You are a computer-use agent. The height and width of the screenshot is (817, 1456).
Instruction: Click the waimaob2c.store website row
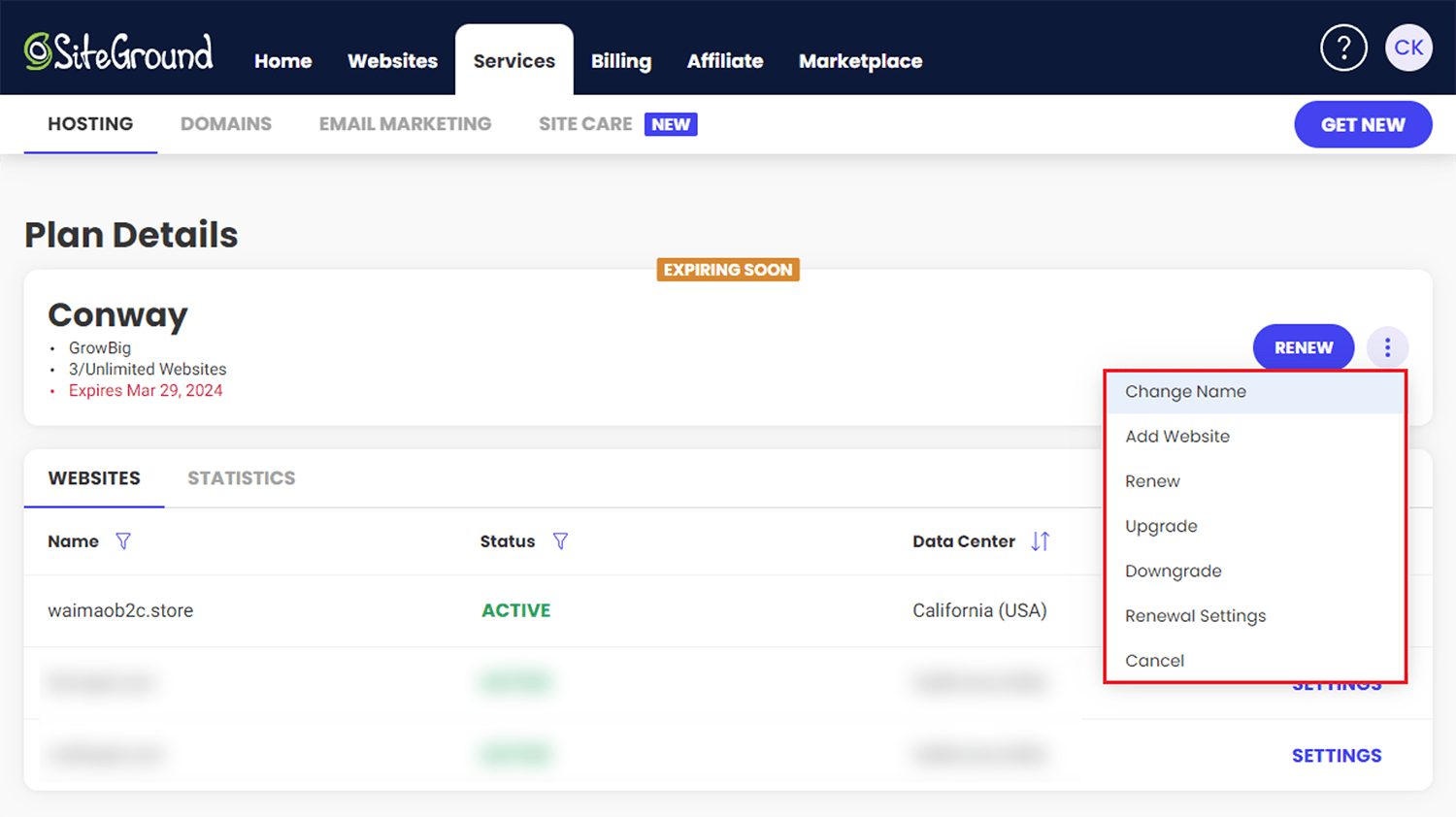coord(120,610)
